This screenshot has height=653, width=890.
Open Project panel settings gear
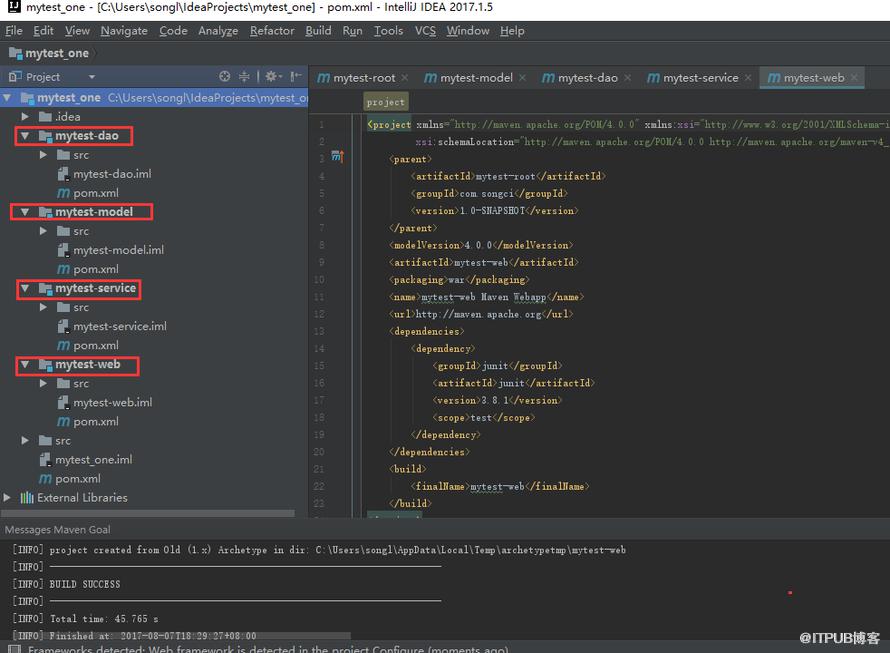pos(272,76)
